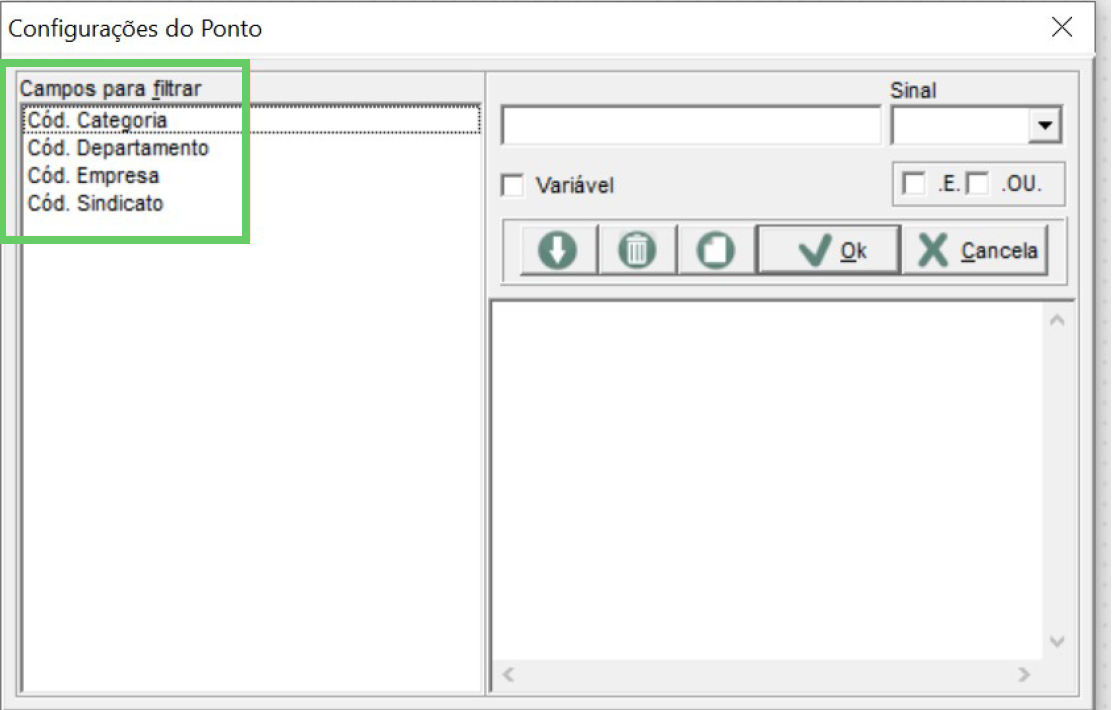Image resolution: width=1112 pixels, height=710 pixels.
Task: Click the trash can delete icon
Action: pos(637,250)
